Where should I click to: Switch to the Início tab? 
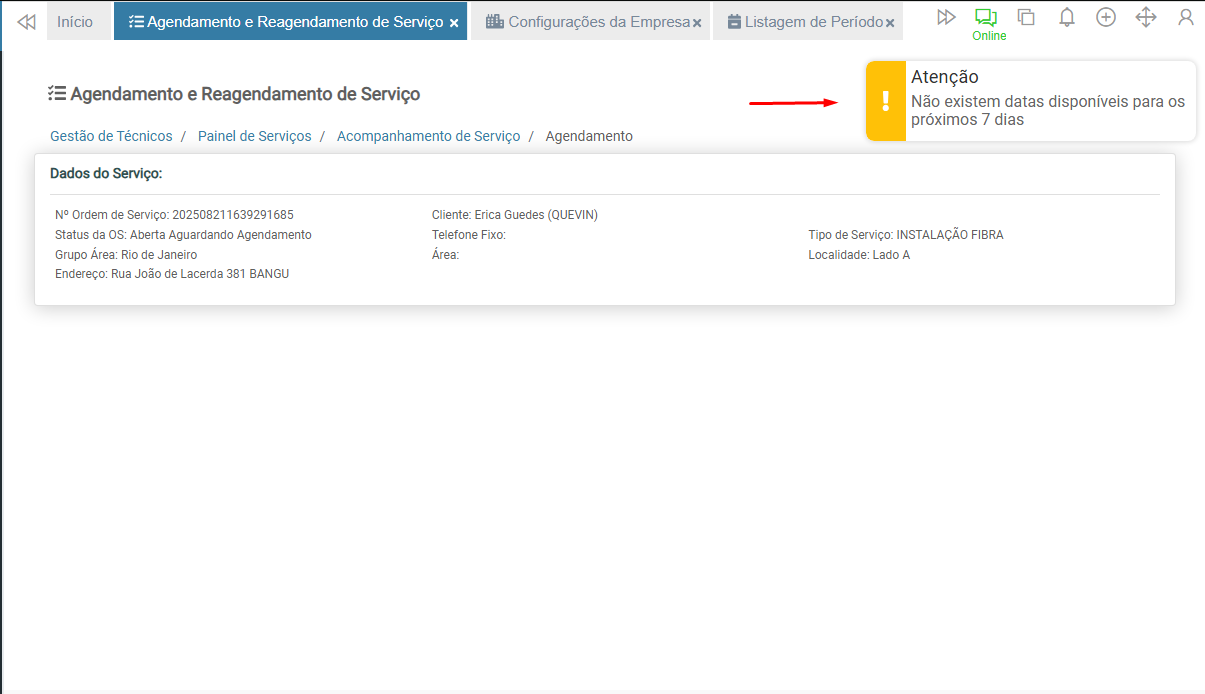[x=75, y=22]
